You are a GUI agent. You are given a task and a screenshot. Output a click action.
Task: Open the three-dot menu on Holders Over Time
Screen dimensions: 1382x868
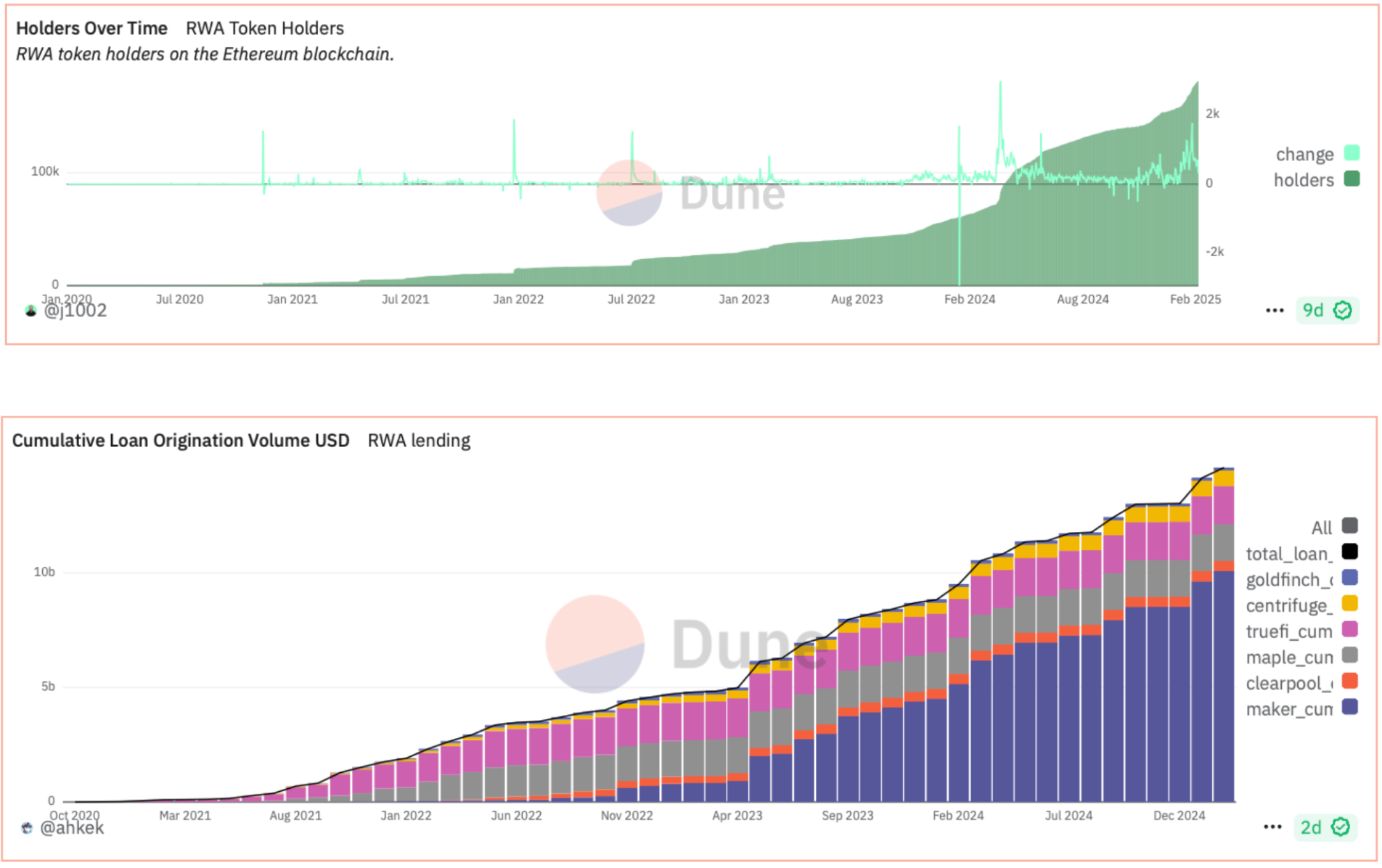(x=1275, y=311)
